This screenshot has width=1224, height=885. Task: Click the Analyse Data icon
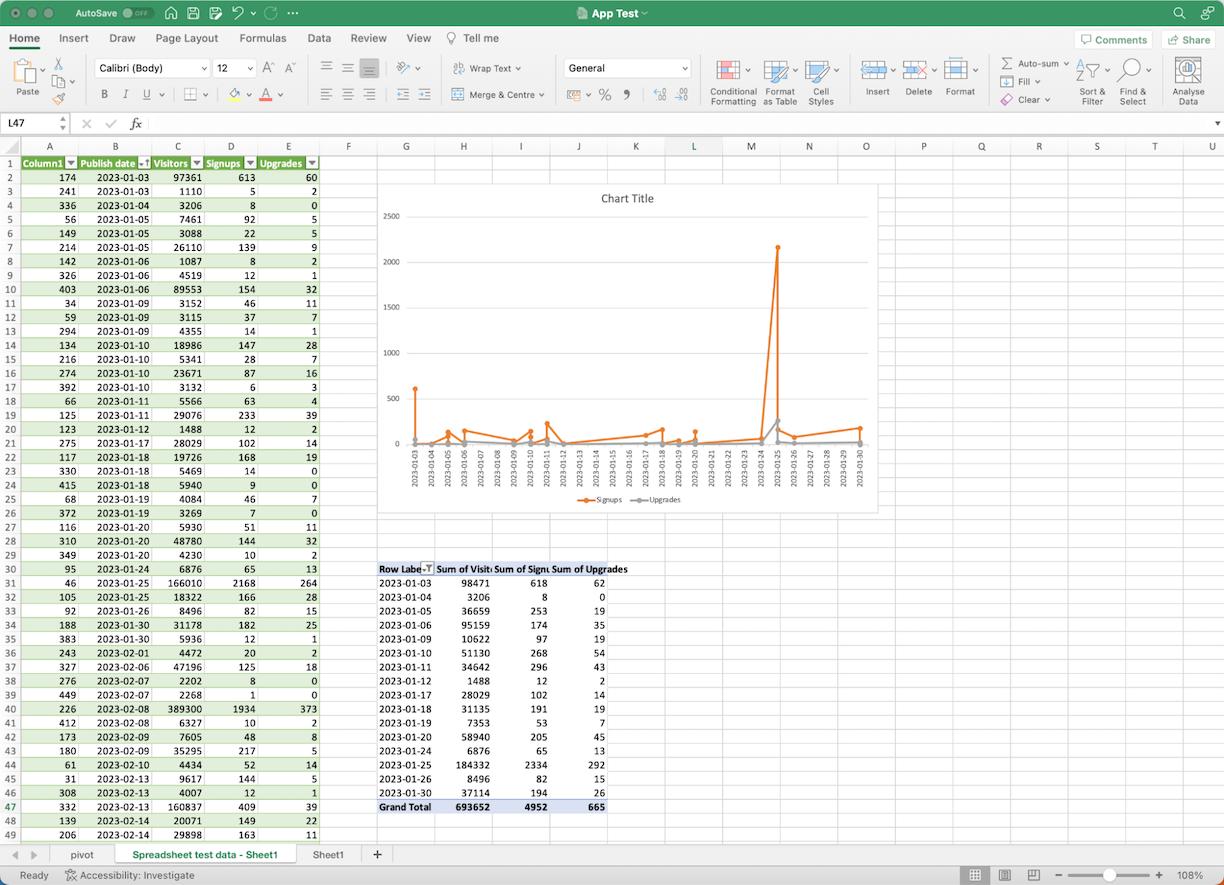[1188, 80]
